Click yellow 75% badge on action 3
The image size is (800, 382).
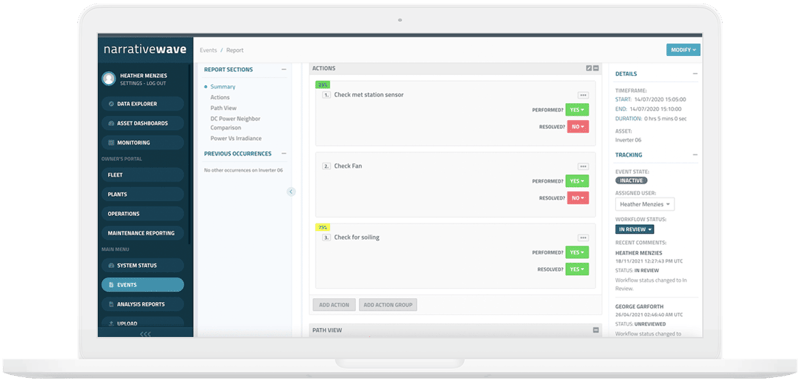(x=323, y=227)
